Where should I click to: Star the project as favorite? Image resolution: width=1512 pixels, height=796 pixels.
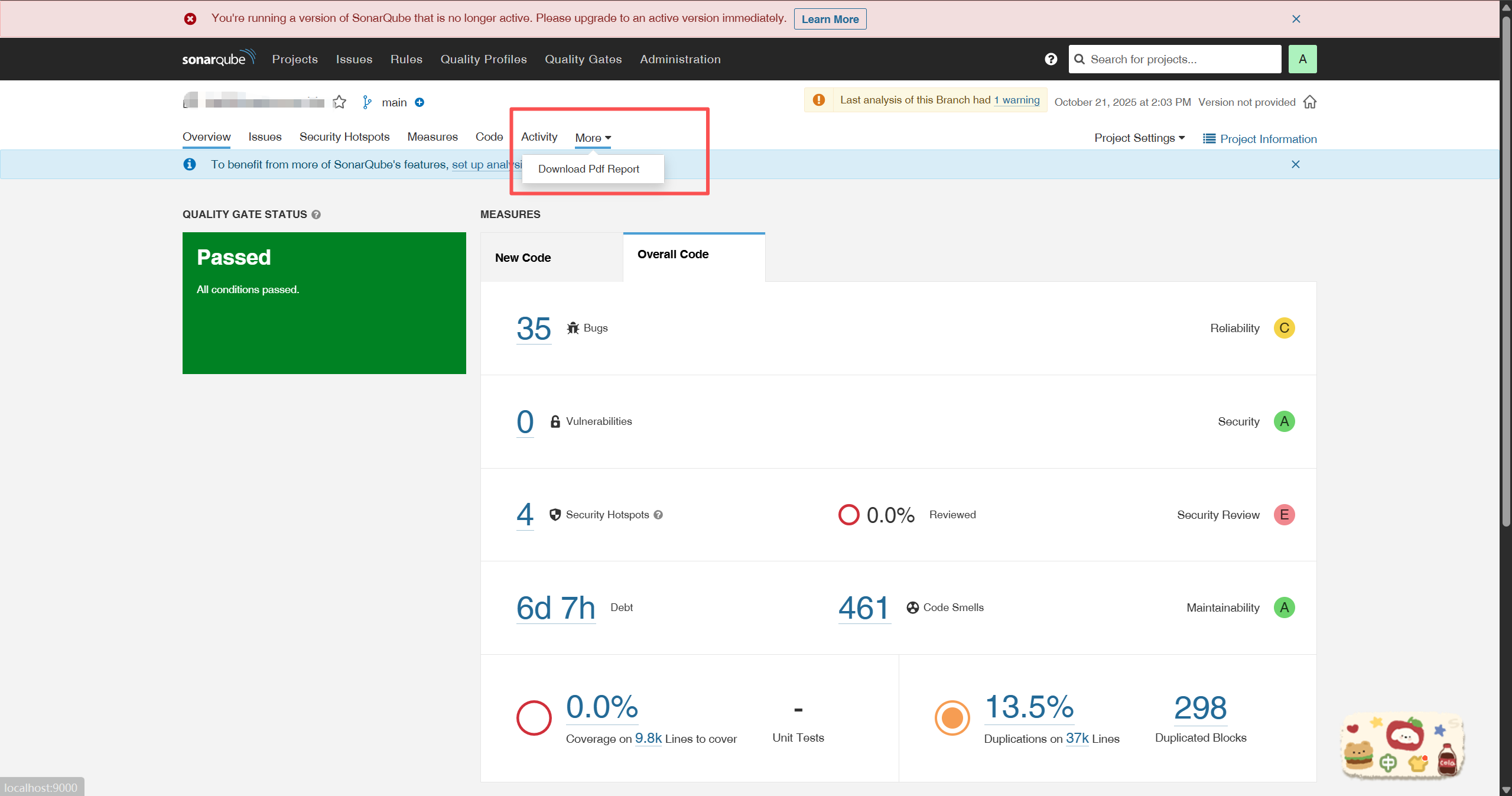pyautogui.click(x=339, y=102)
